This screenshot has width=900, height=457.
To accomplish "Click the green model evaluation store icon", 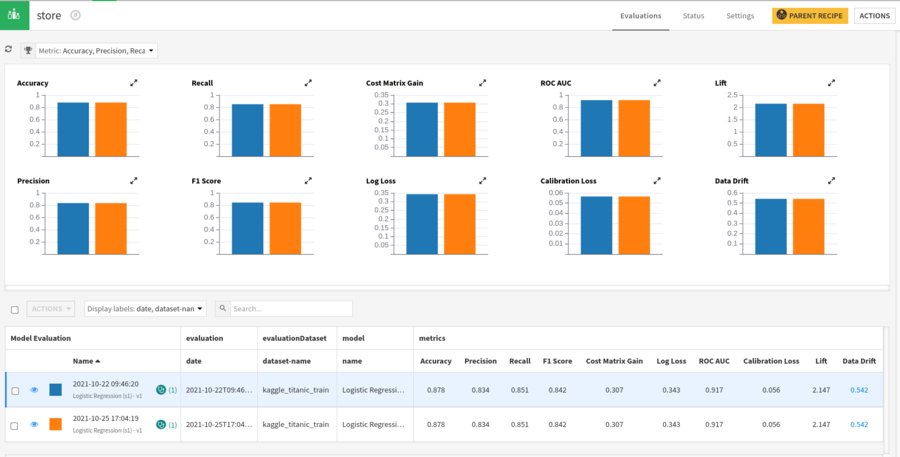I will [x=14, y=16].
